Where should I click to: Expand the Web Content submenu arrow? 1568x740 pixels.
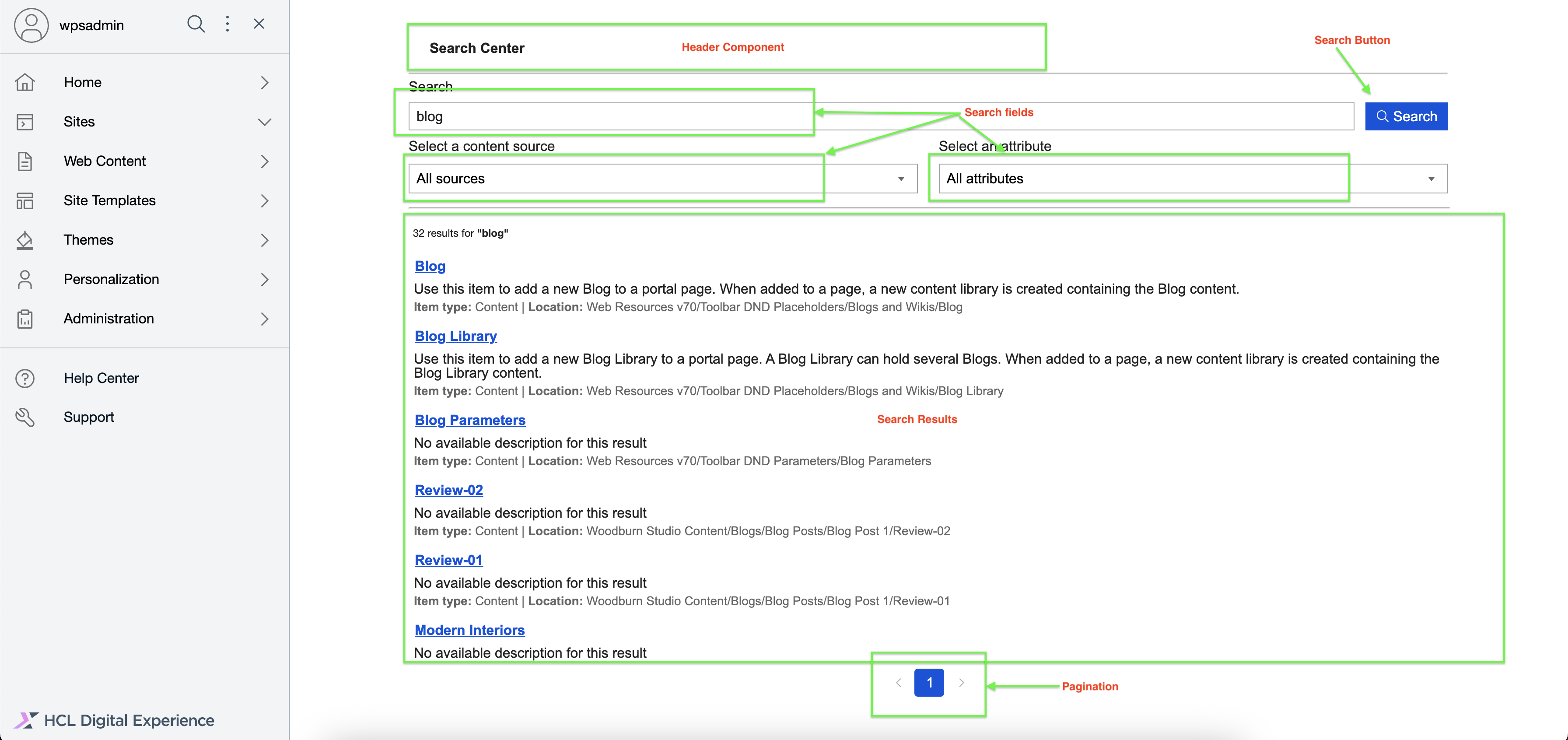click(x=264, y=161)
